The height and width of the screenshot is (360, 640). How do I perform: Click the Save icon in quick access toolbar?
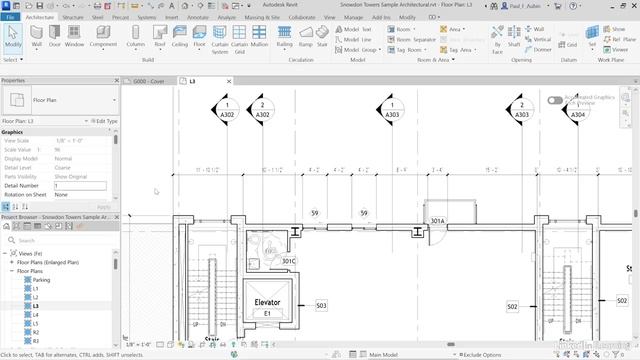click(40, 6)
